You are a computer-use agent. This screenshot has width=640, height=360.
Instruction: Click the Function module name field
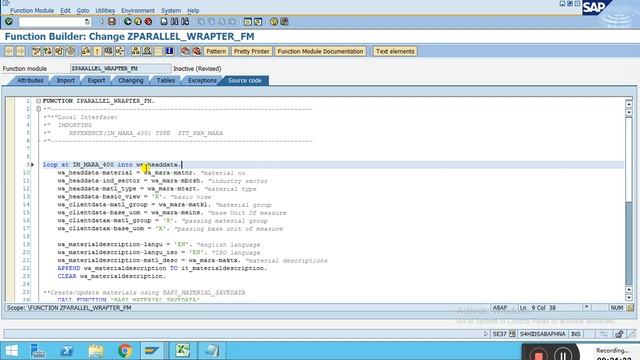click(x=120, y=69)
